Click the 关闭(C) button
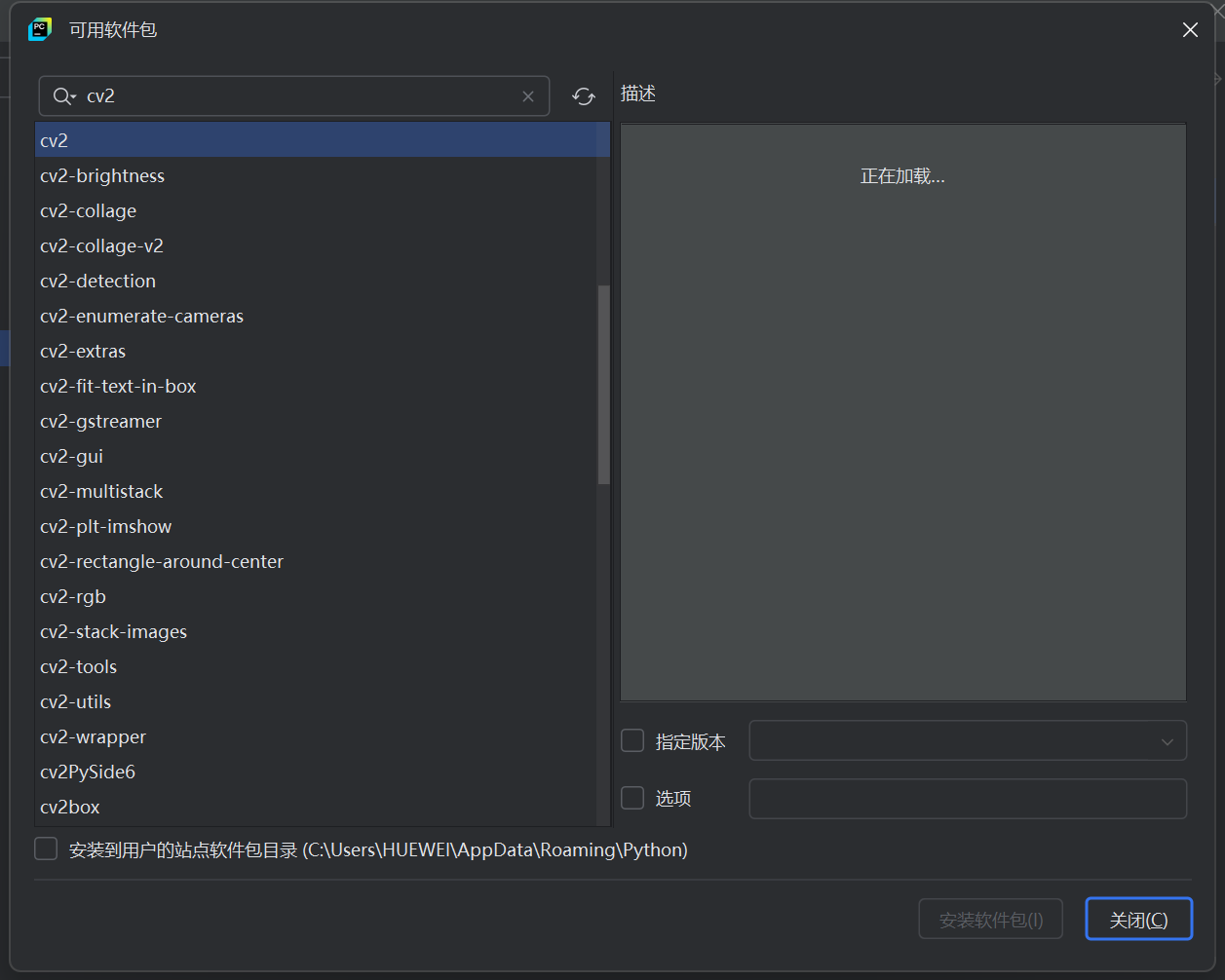Viewport: 1225px width, 980px height. pyautogui.click(x=1138, y=918)
